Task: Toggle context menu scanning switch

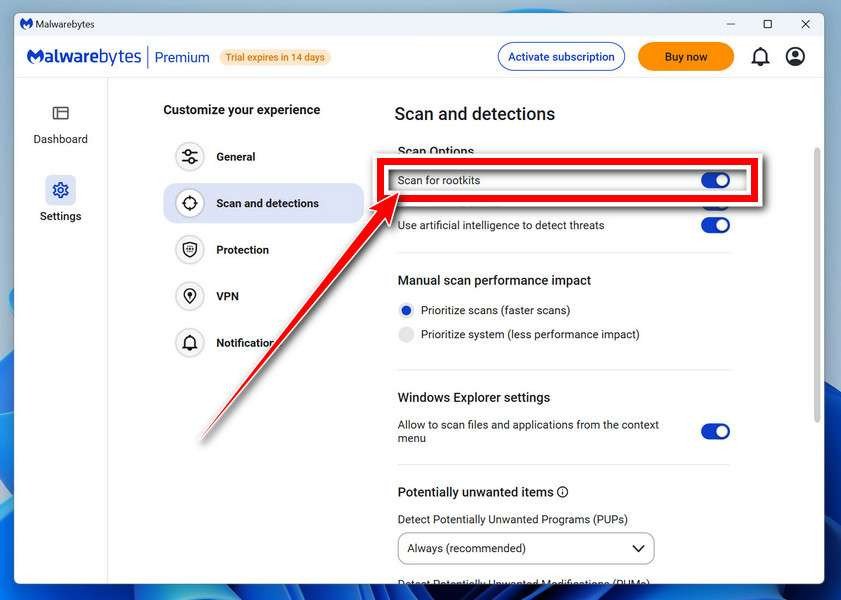Action: pos(715,431)
